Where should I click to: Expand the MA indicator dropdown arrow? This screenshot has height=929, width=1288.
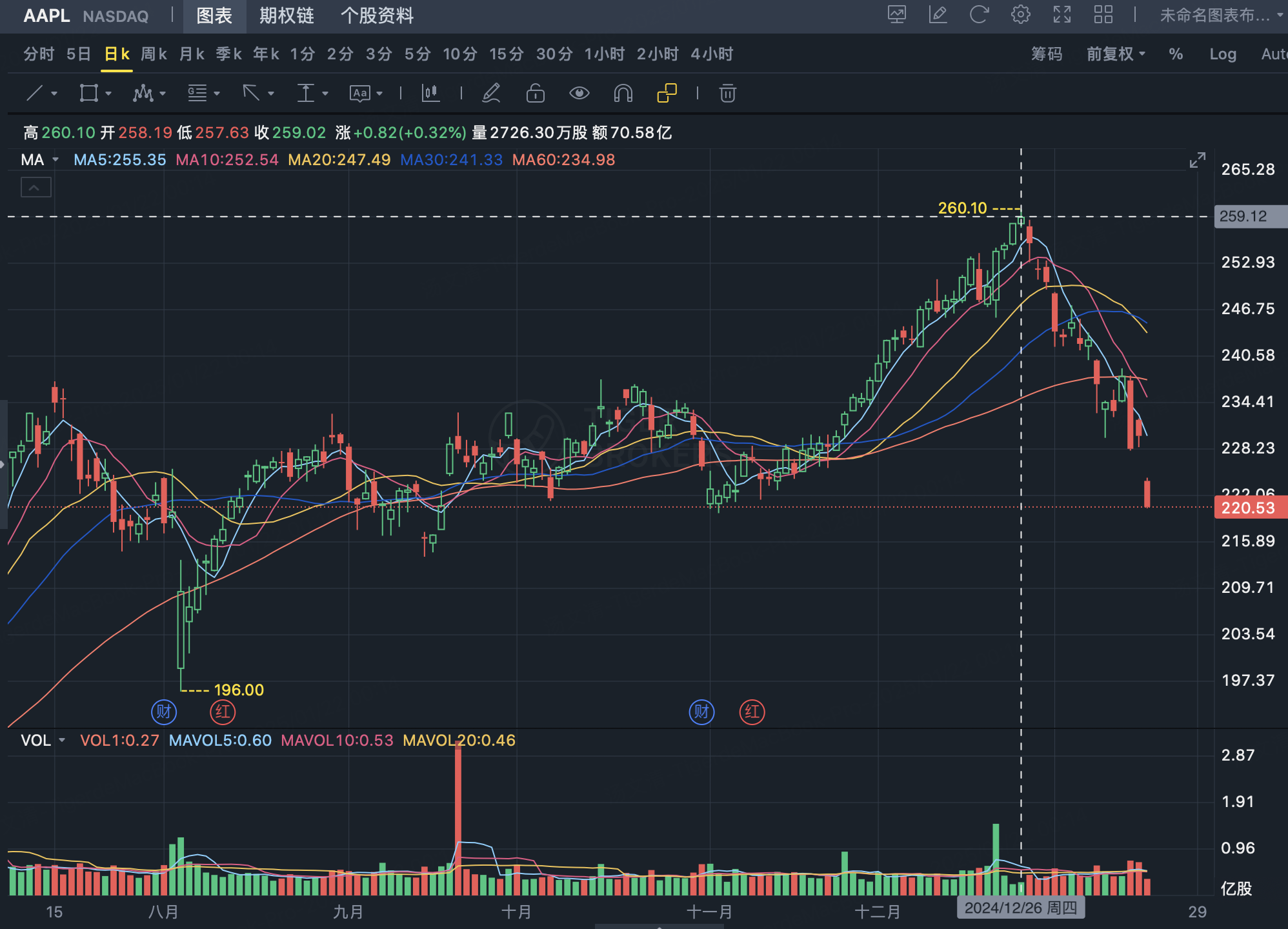(x=55, y=160)
